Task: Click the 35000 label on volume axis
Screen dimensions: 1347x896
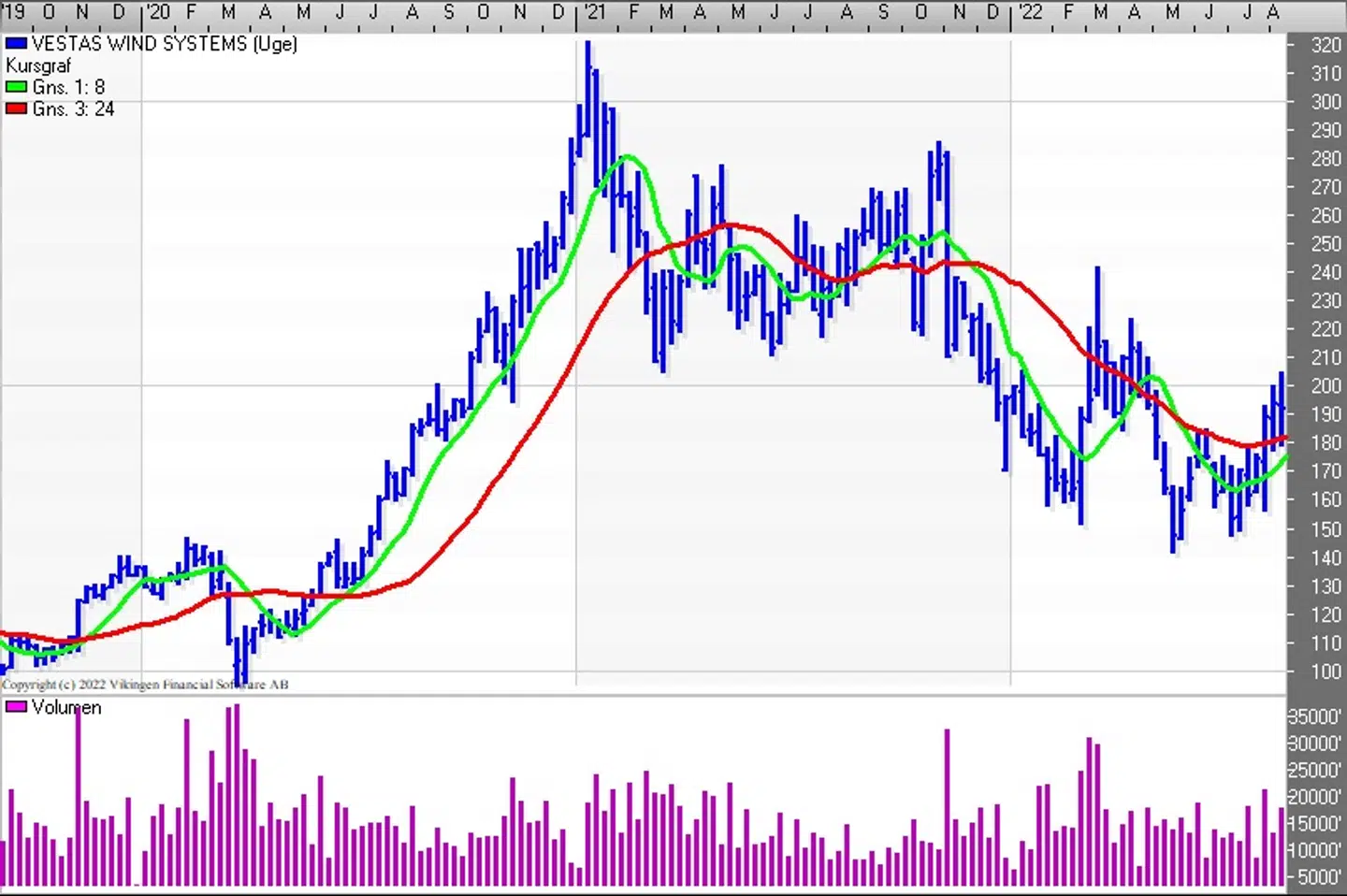Action: [1317, 716]
